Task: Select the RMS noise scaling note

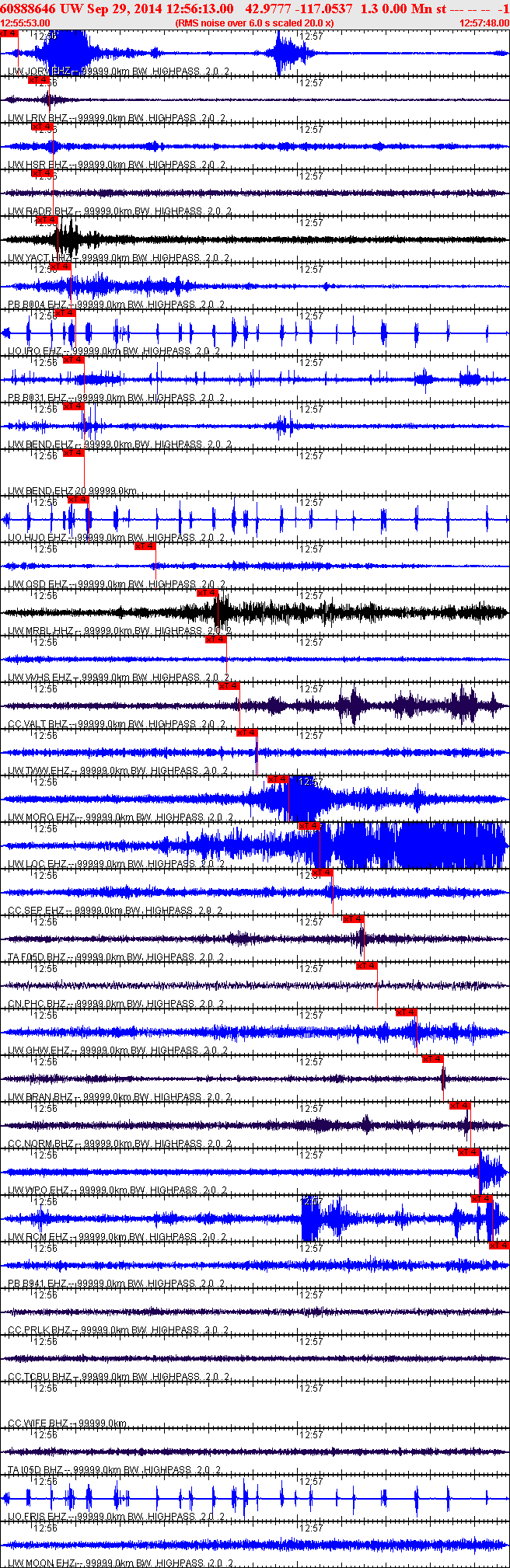Action: pyautogui.click(x=254, y=23)
